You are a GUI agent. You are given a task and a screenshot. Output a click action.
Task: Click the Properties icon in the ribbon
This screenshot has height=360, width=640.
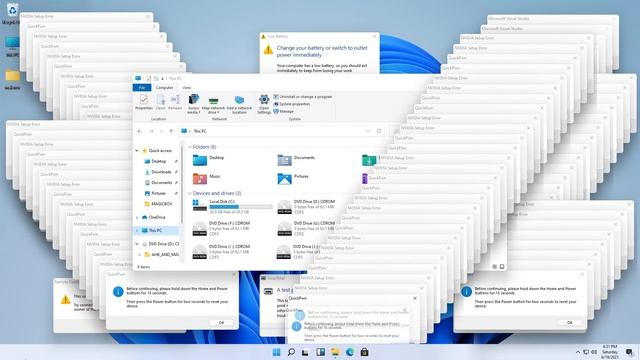(x=144, y=99)
